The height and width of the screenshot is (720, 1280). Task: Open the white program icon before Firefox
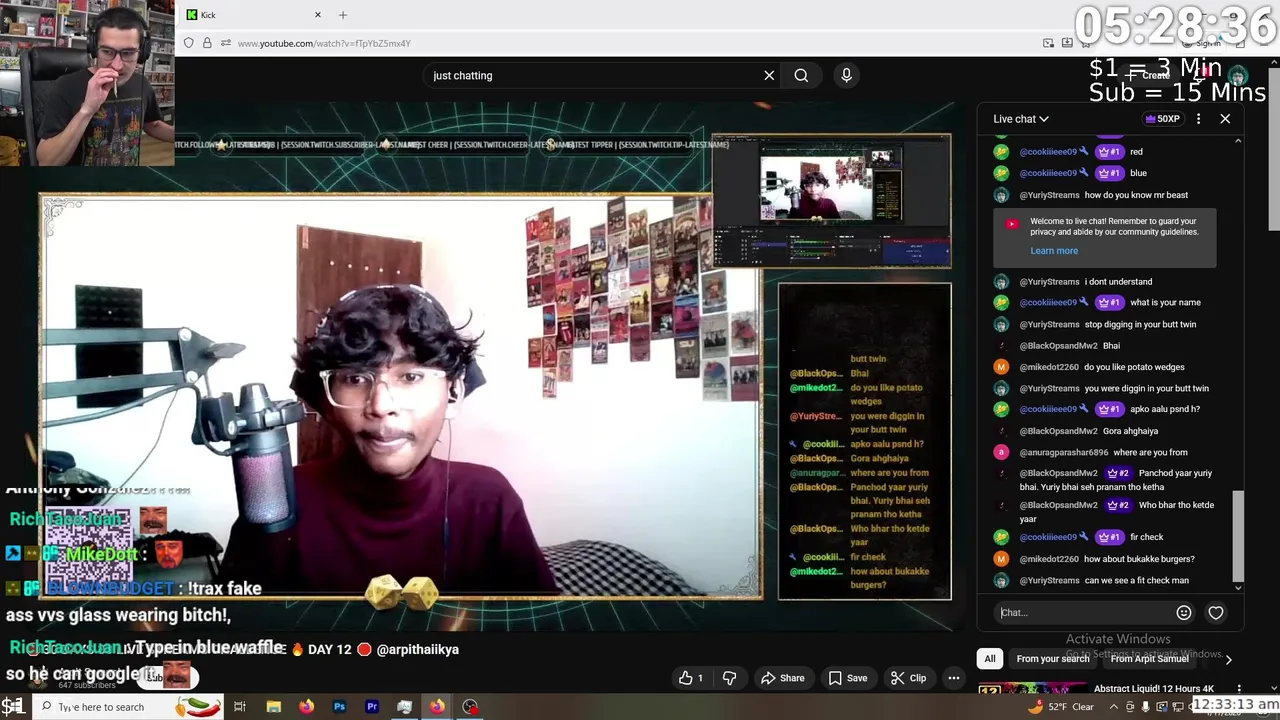(x=404, y=707)
